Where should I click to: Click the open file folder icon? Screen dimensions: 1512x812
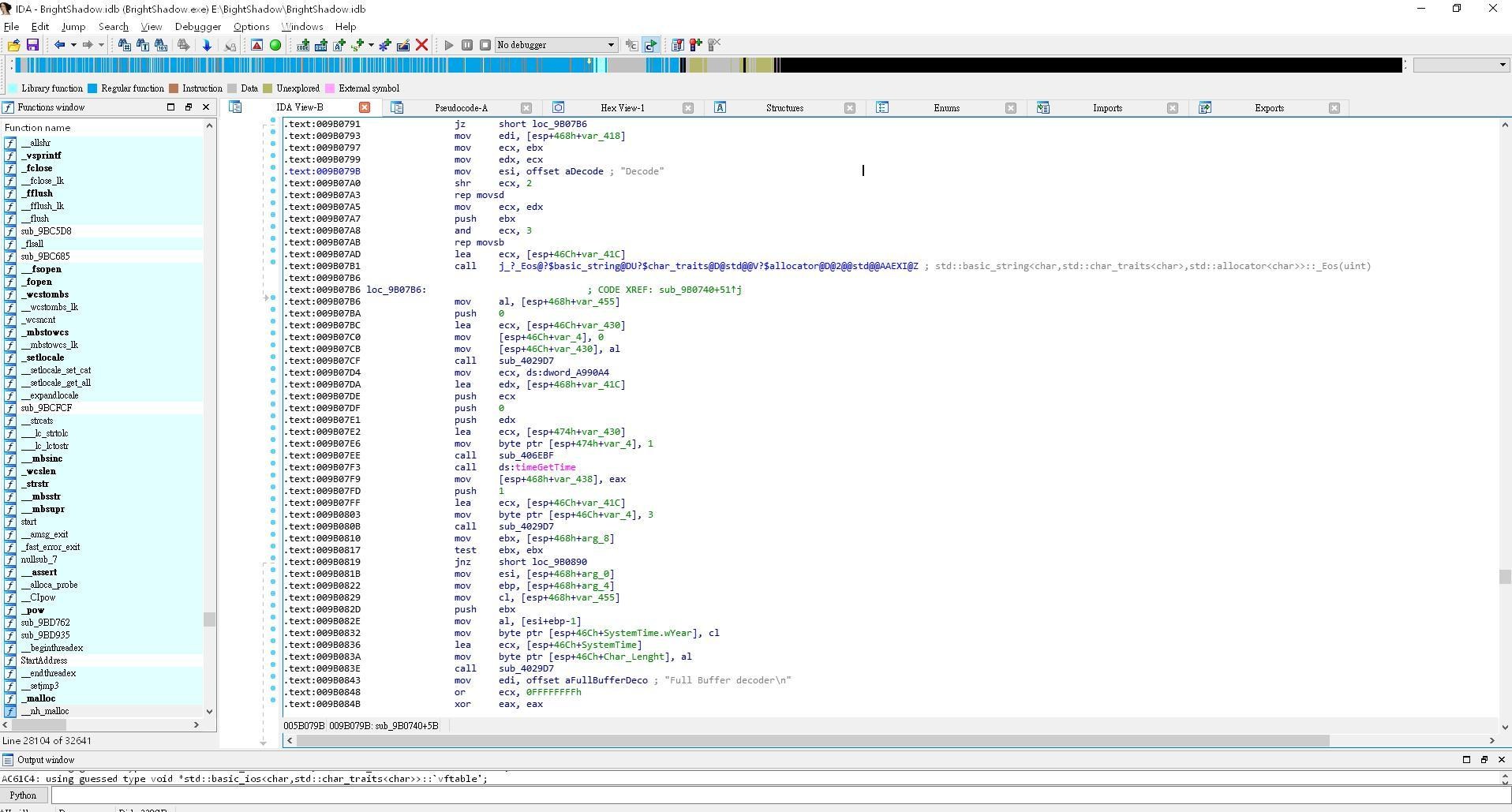(x=13, y=45)
